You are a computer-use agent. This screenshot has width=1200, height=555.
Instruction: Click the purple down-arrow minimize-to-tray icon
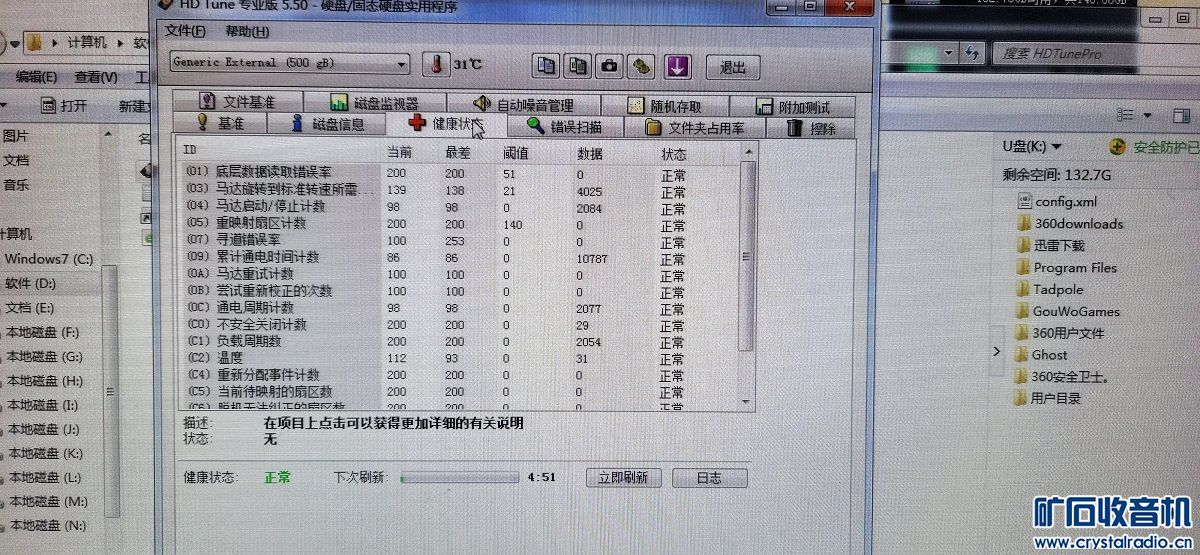click(x=678, y=67)
